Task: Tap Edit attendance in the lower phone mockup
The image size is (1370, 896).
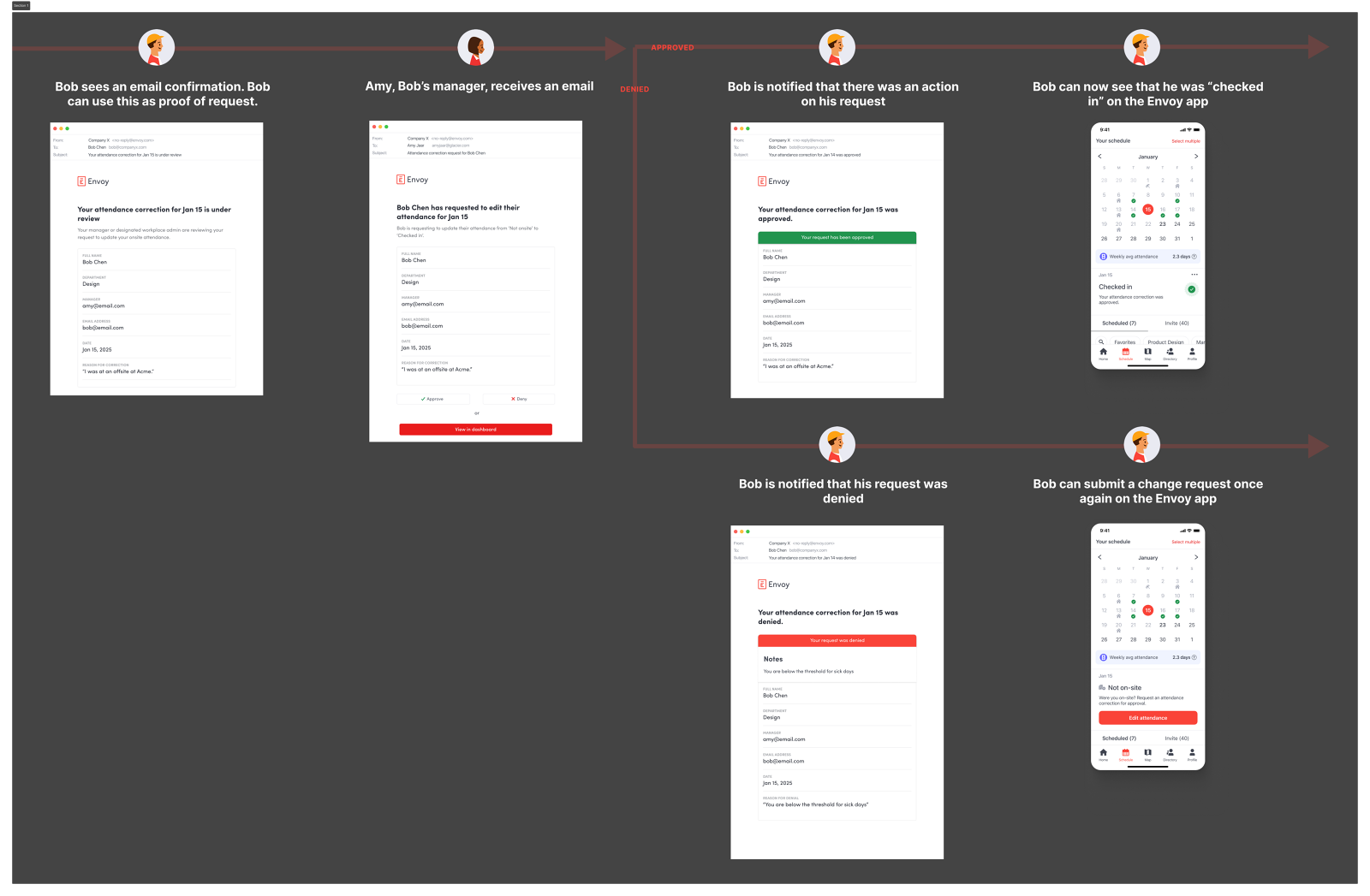Action: (1147, 718)
